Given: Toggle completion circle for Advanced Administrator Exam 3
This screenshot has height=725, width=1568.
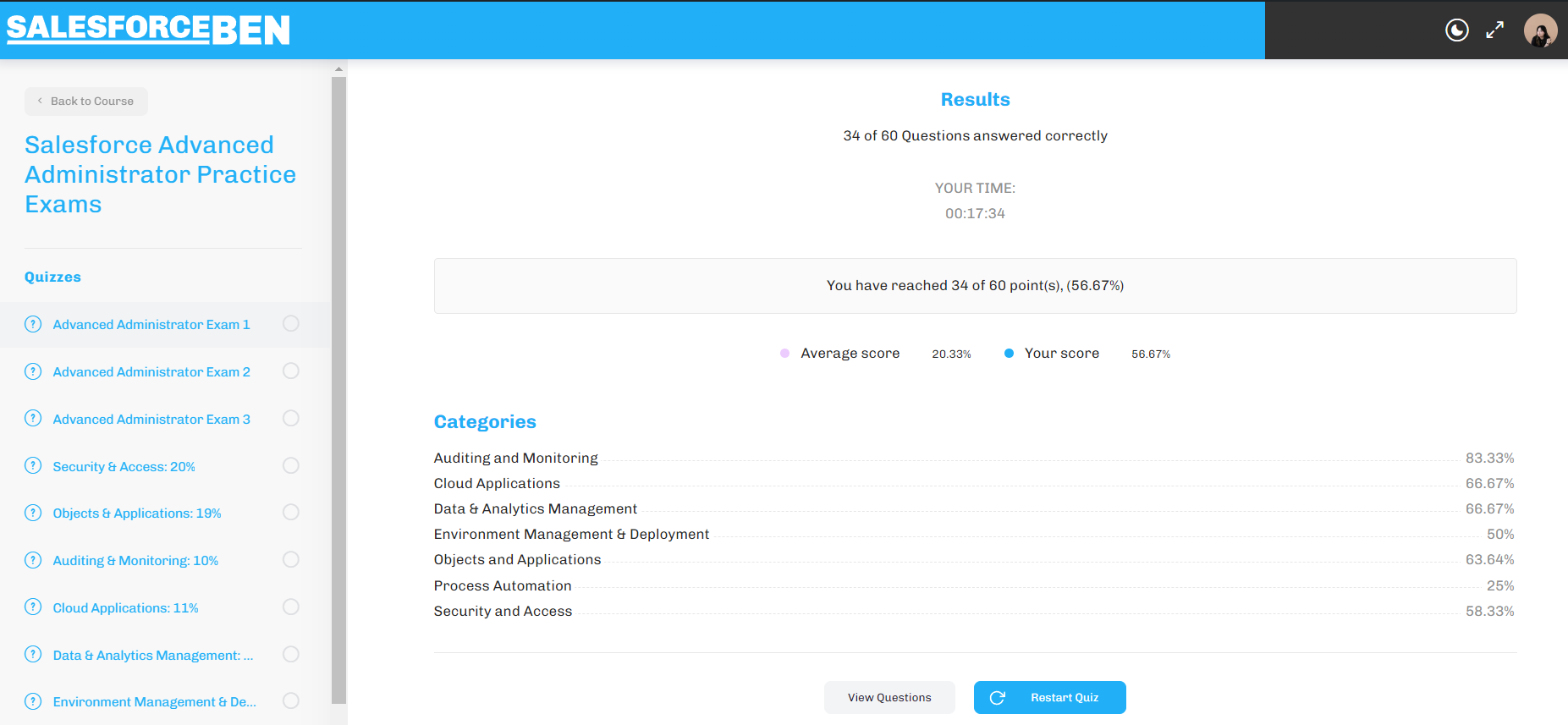Looking at the screenshot, I should [x=291, y=418].
